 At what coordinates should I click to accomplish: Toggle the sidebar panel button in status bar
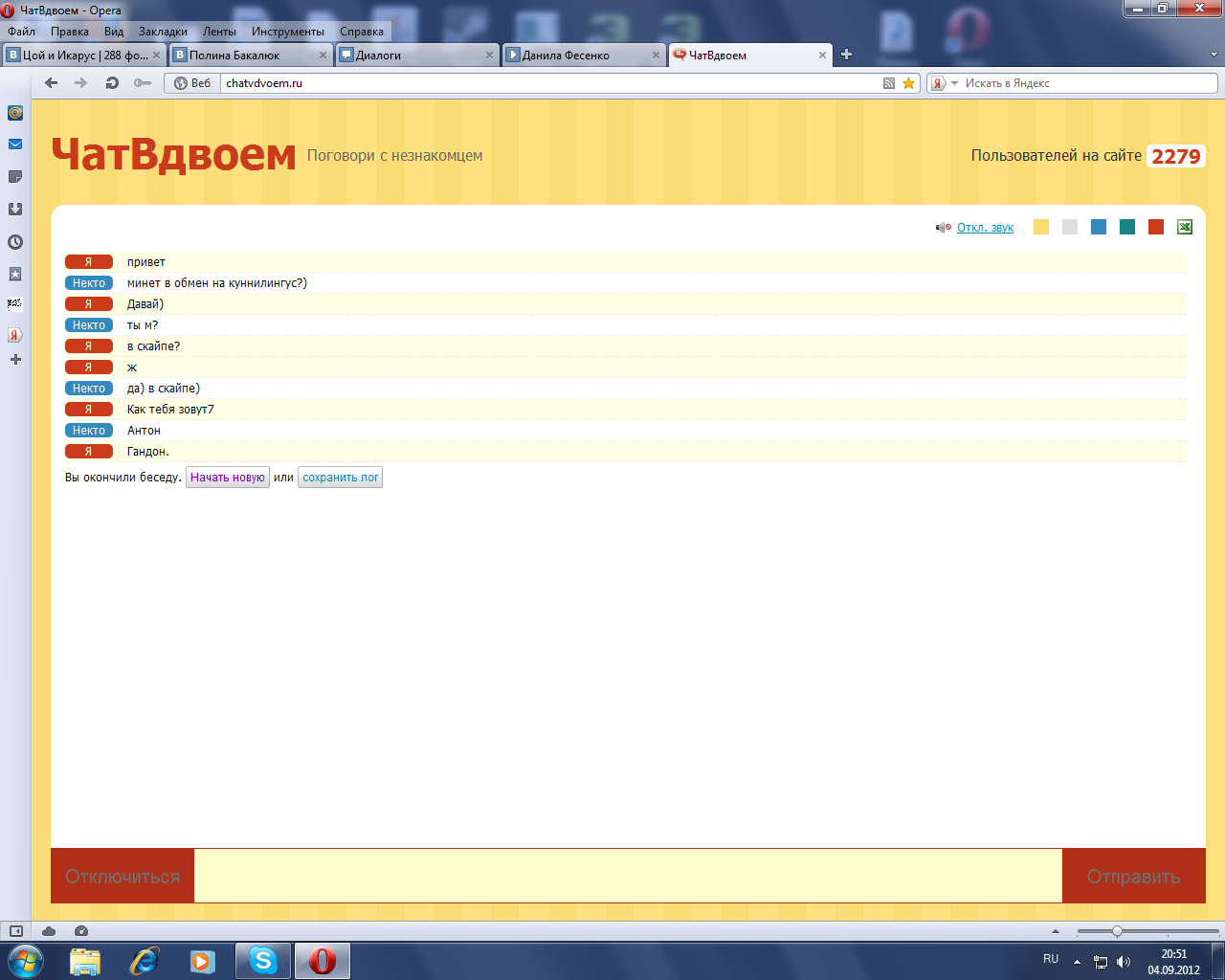click(x=16, y=931)
